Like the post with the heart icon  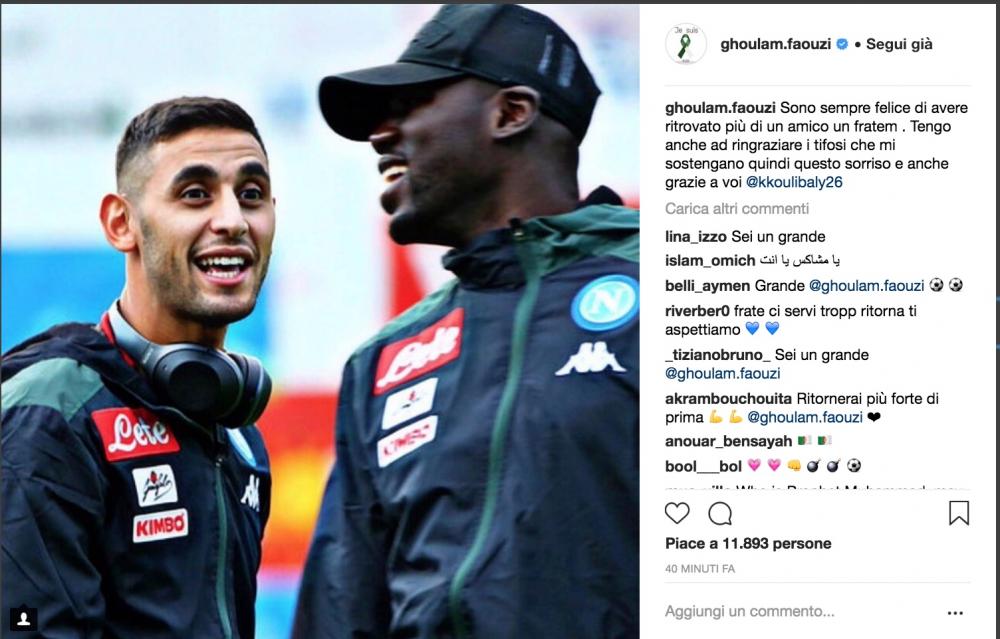tap(677, 513)
